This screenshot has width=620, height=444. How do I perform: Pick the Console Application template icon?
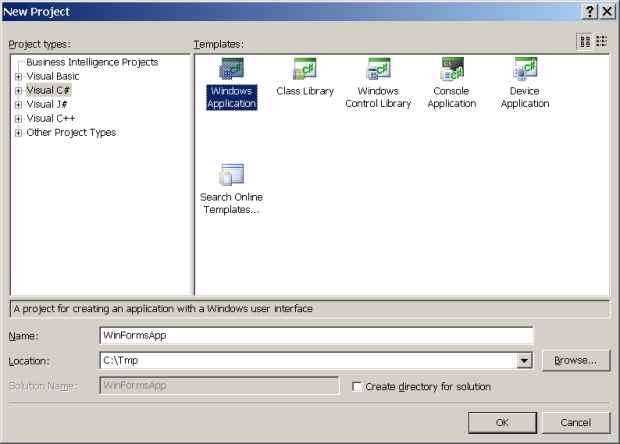pos(451,71)
